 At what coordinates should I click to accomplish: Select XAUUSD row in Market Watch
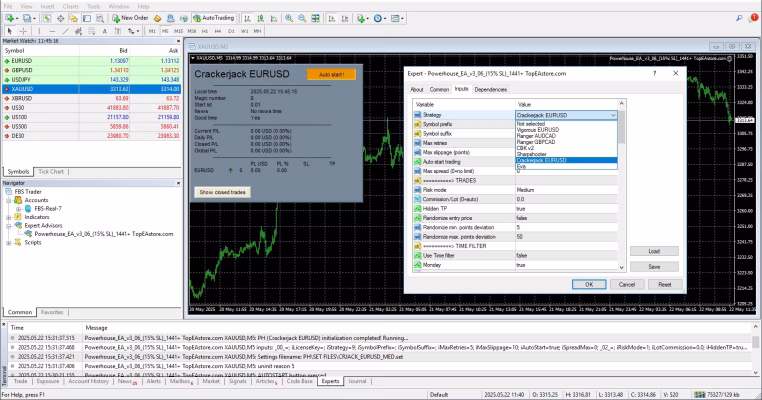coord(91,89)
